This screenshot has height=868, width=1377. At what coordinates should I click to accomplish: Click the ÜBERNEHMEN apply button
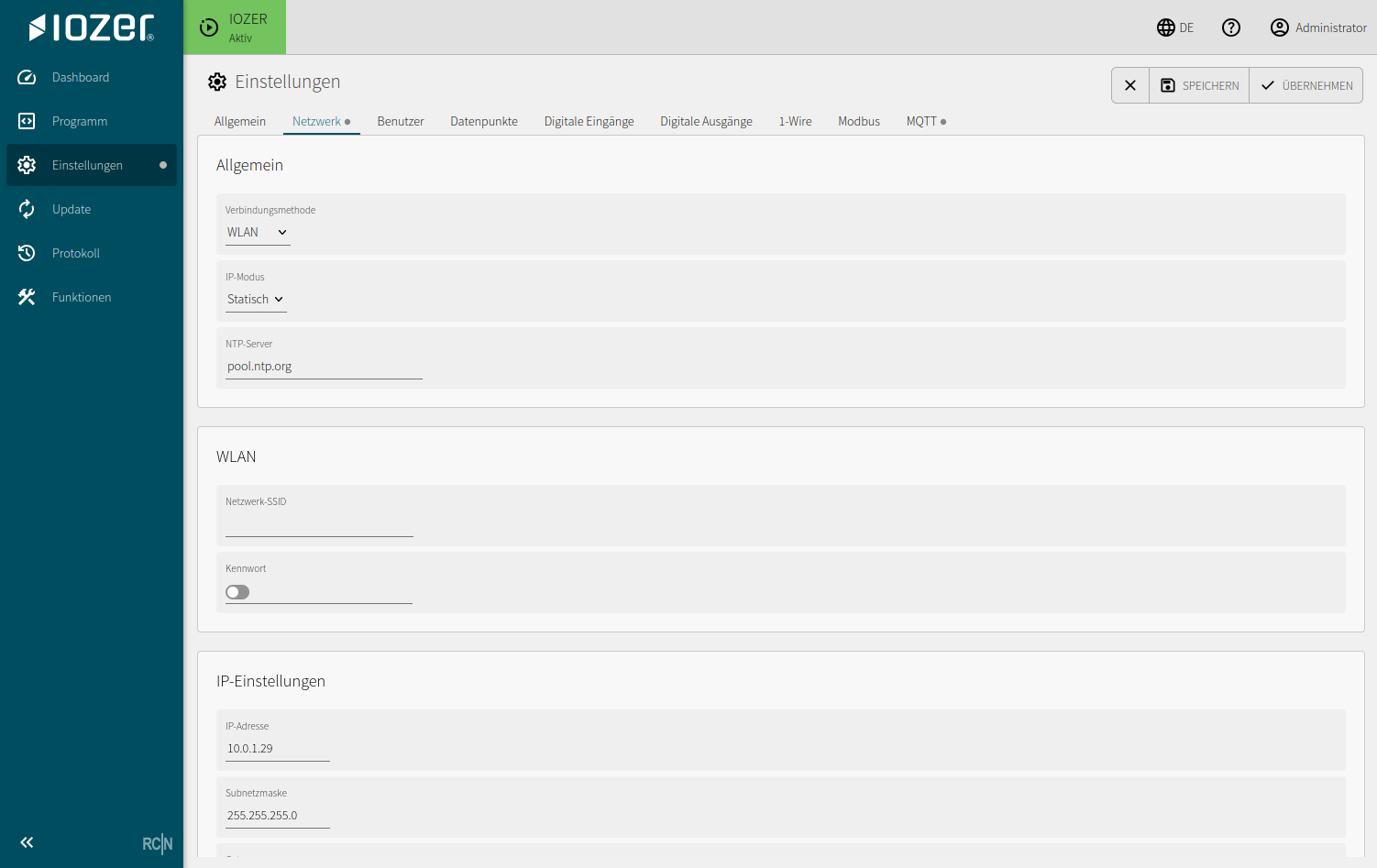pyautogui.click(x=1306, y=85)
